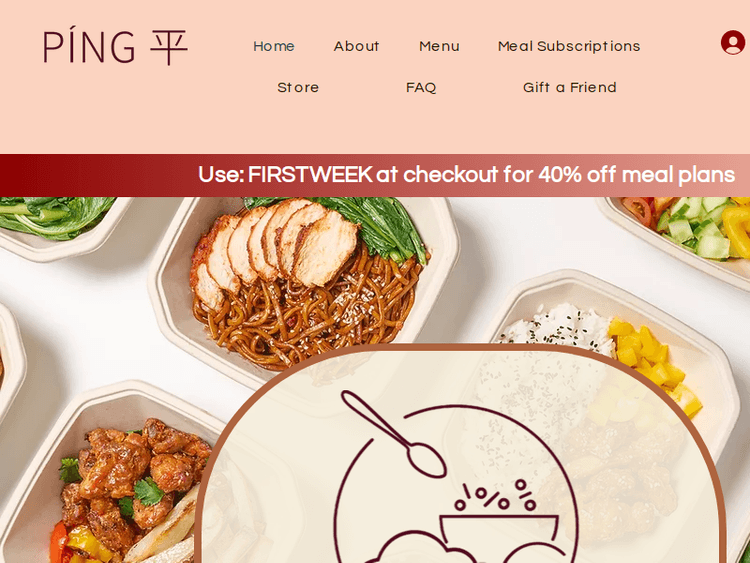Go to the Home page

(x=274, y=46)
